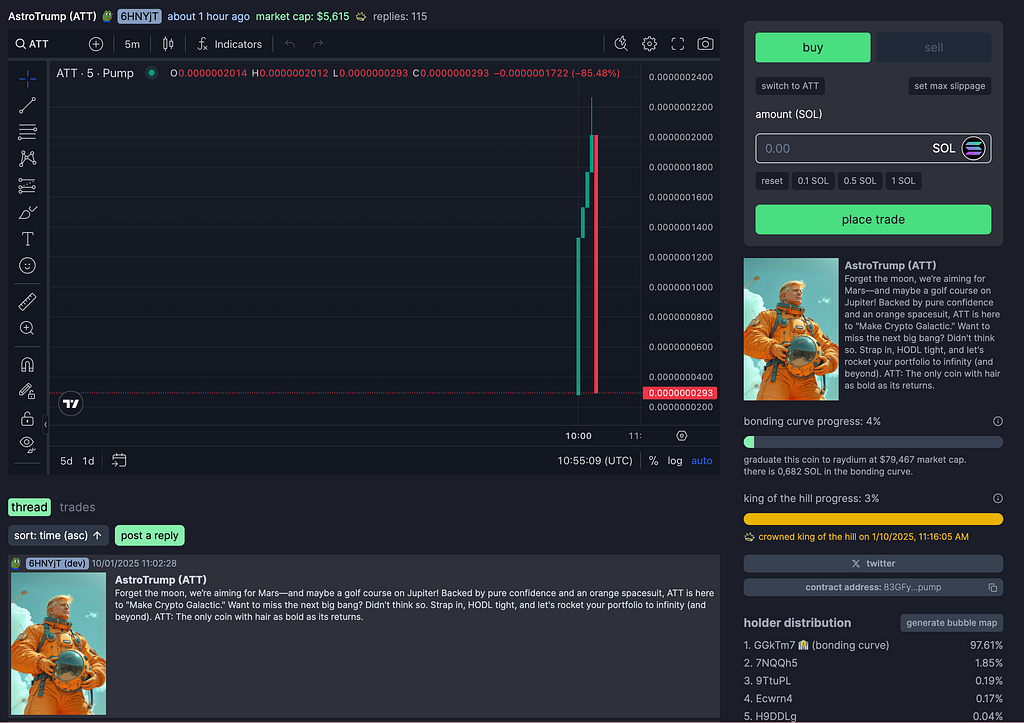Focus the SOL amount input field

pos(872,148)
